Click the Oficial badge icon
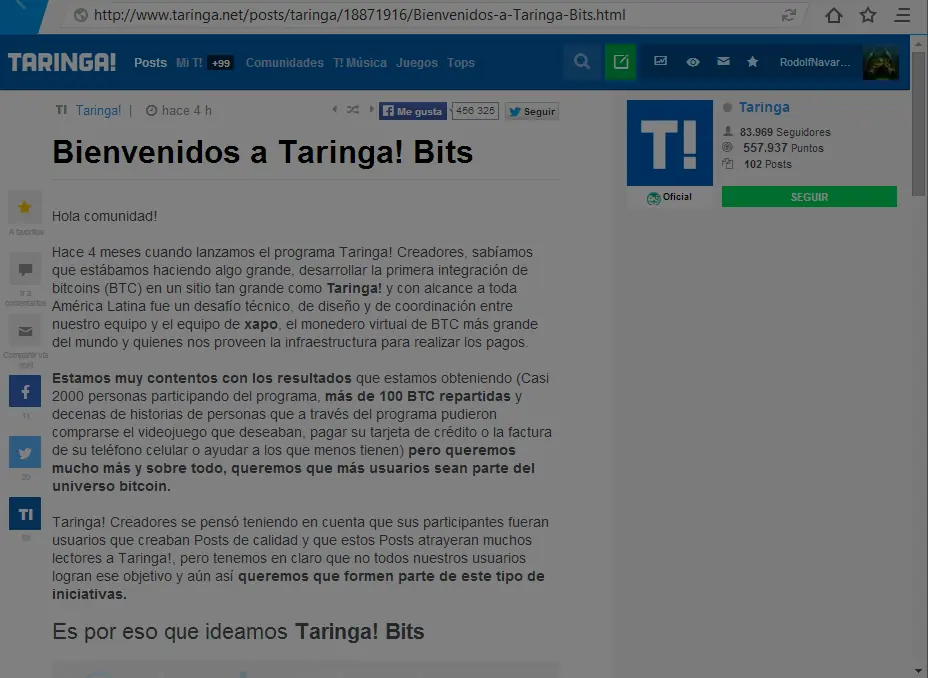Viewport: 928px width, 678px height. pos(653,198)
